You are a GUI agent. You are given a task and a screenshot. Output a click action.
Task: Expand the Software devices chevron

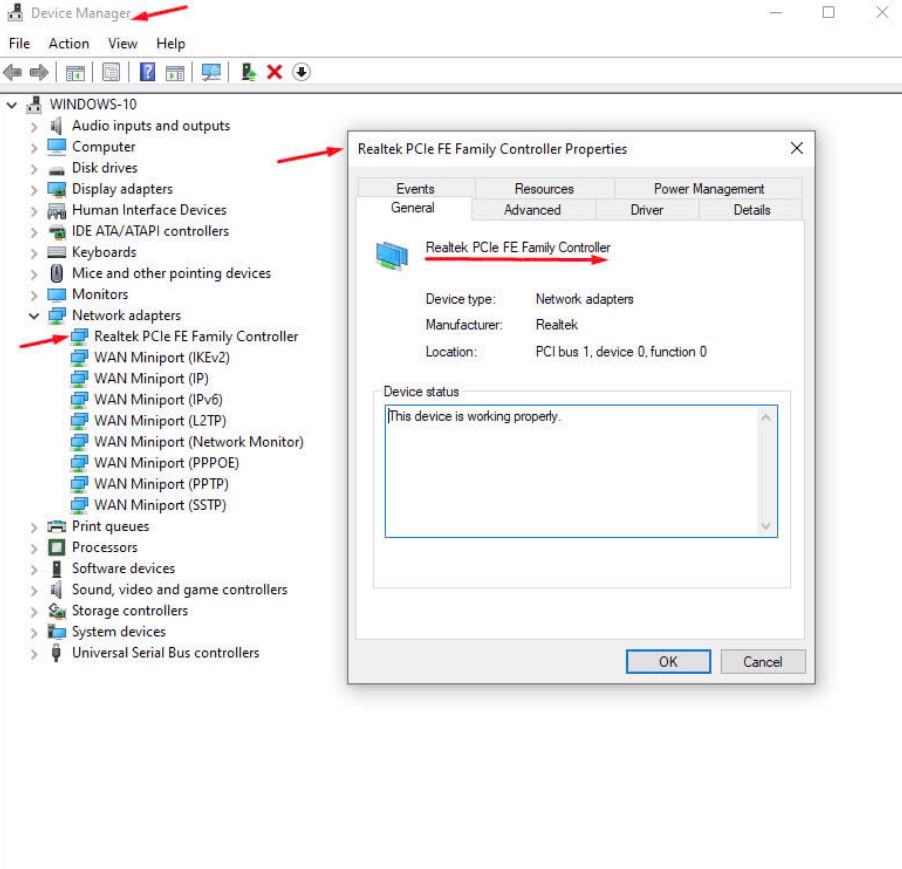34,569
